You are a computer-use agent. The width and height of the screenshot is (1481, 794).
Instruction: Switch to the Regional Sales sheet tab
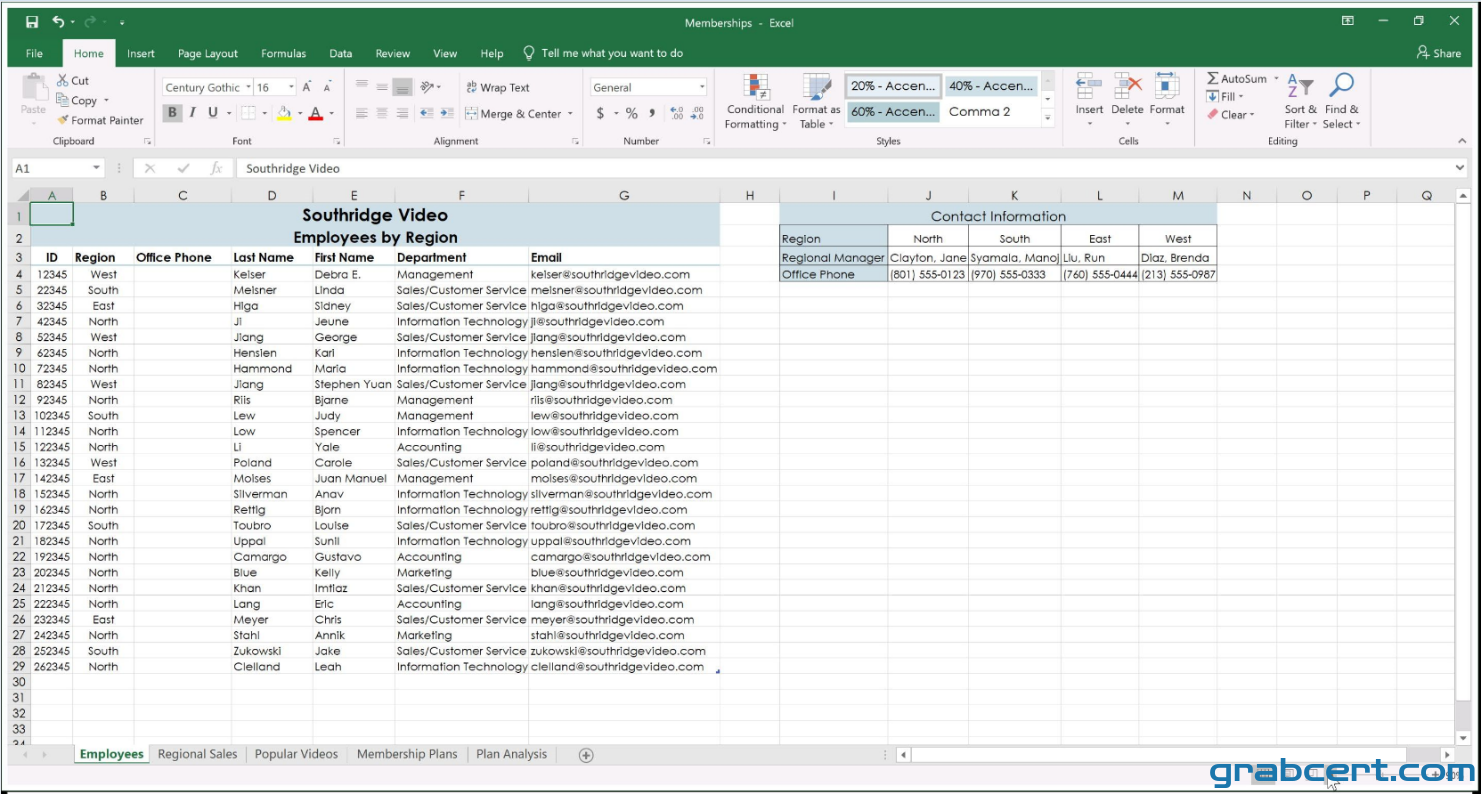pos(198,754)
